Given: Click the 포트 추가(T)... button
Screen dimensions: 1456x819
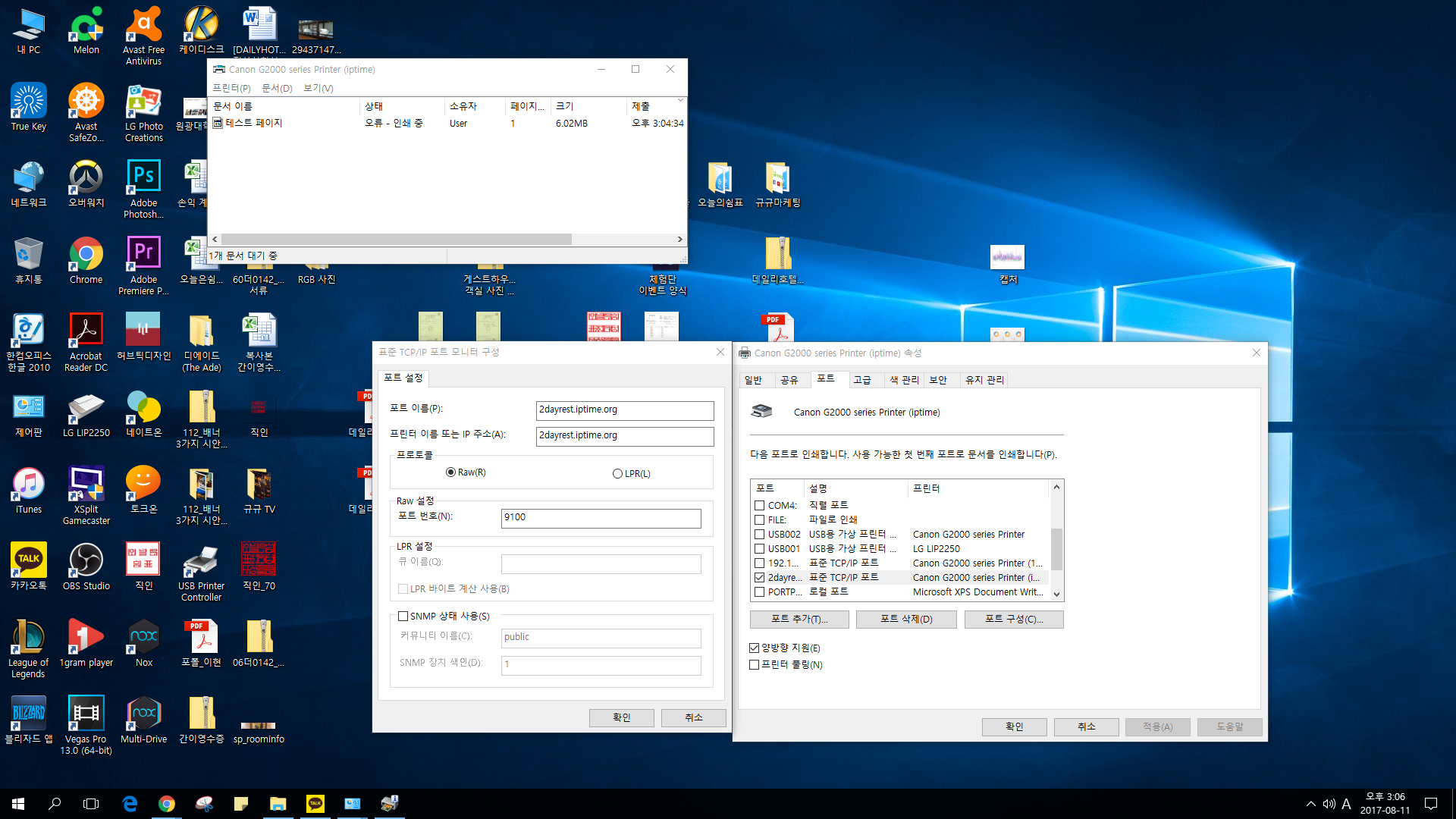Looking at the screenshot, I should point(799,620).
